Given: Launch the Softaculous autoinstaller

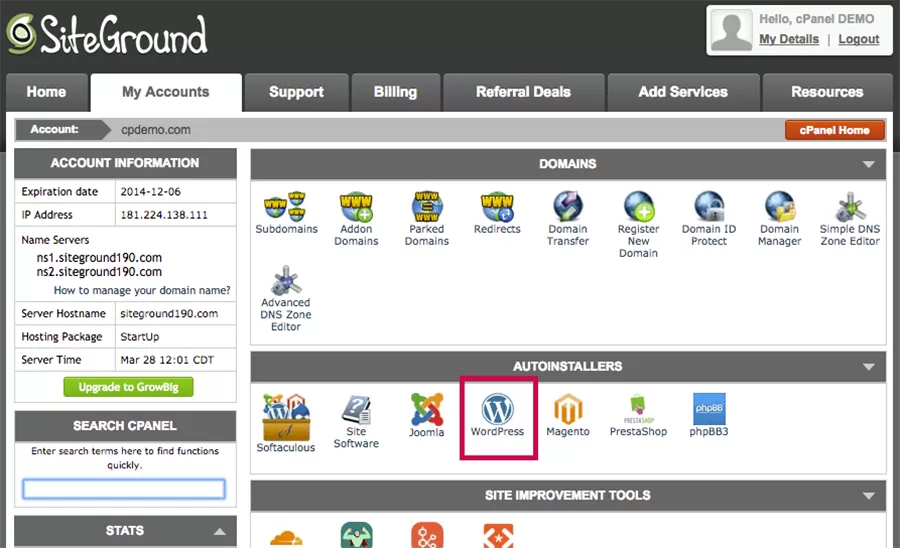Looking at the screenshot, I should coord(286,423).
